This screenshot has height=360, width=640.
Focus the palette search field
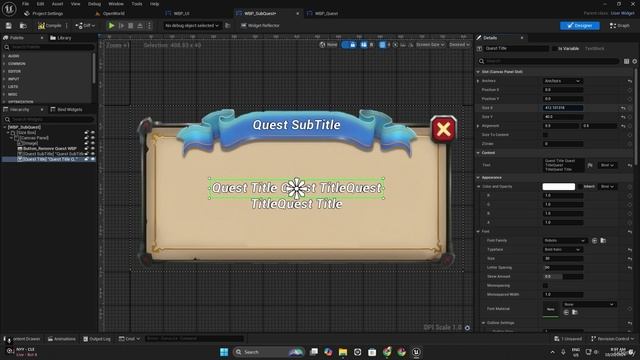pyautogui.click(x=49, y=47)
